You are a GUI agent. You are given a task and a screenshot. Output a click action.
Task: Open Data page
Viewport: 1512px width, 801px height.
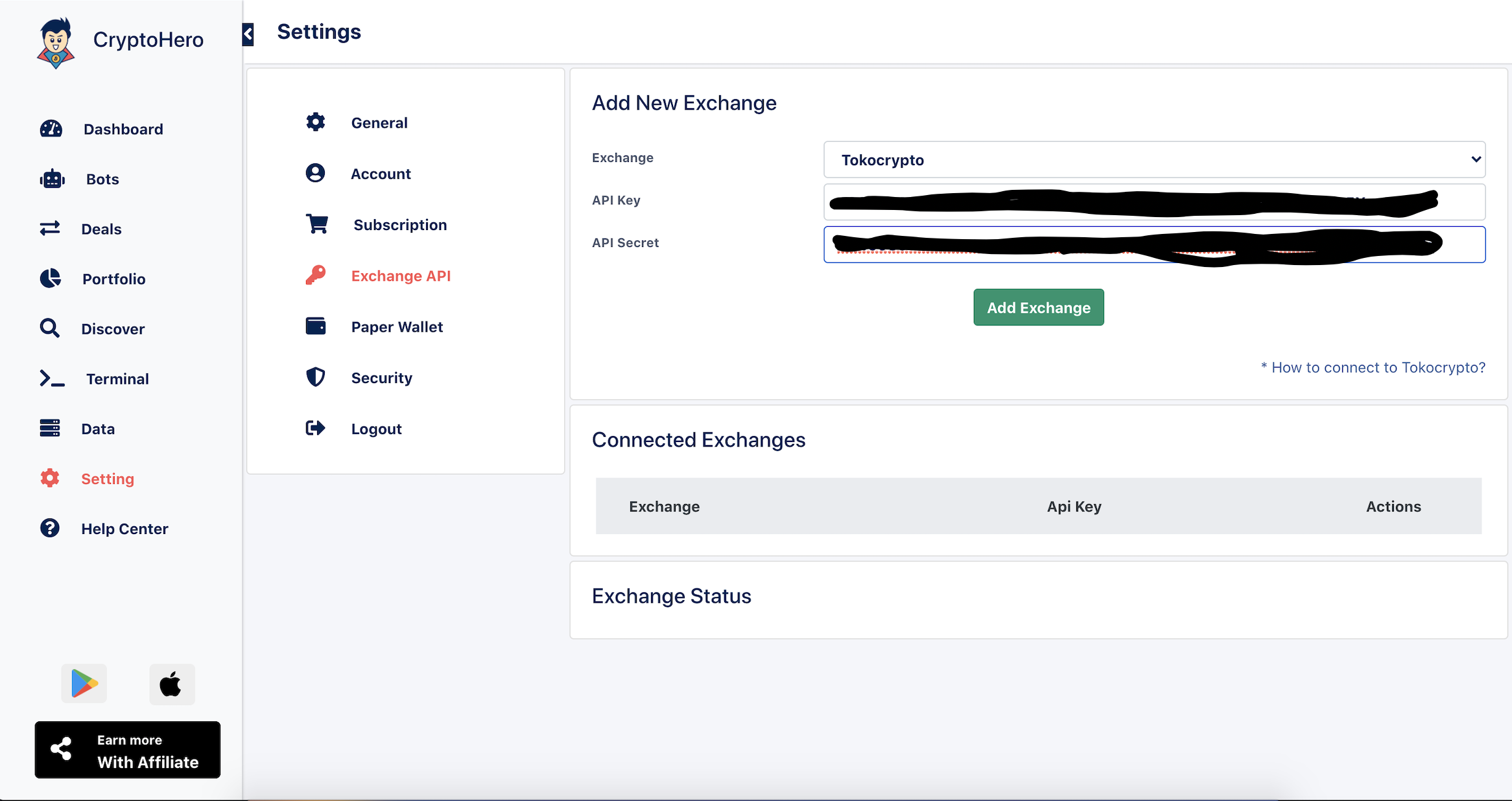pyautogui.click(x=98, y=428)
